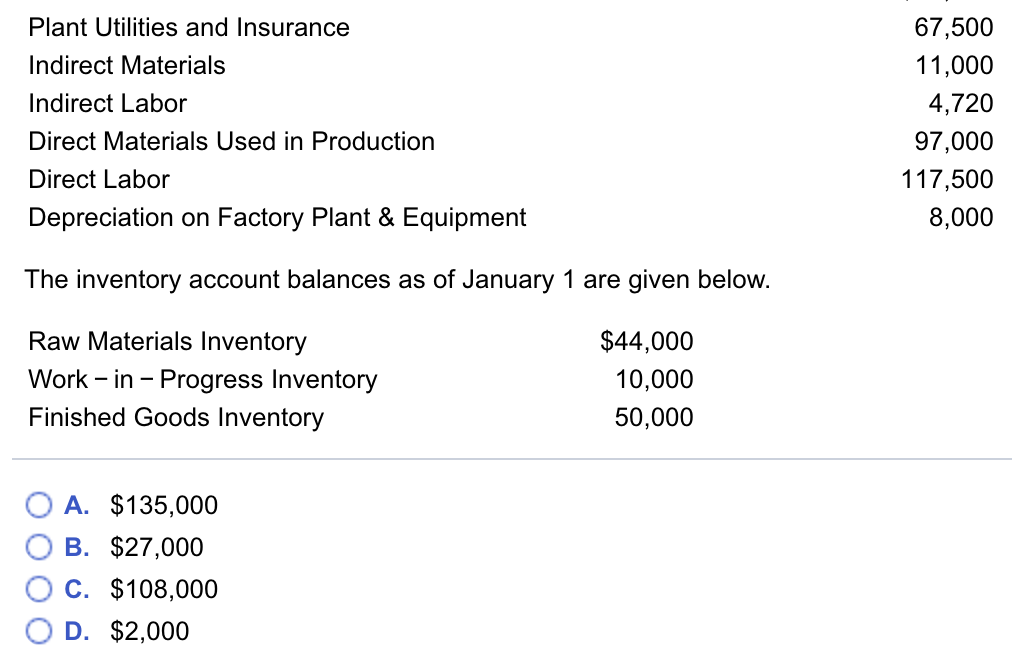Select answer option D $2,000
The image size is (1012, 660).
tap(39, 631)
